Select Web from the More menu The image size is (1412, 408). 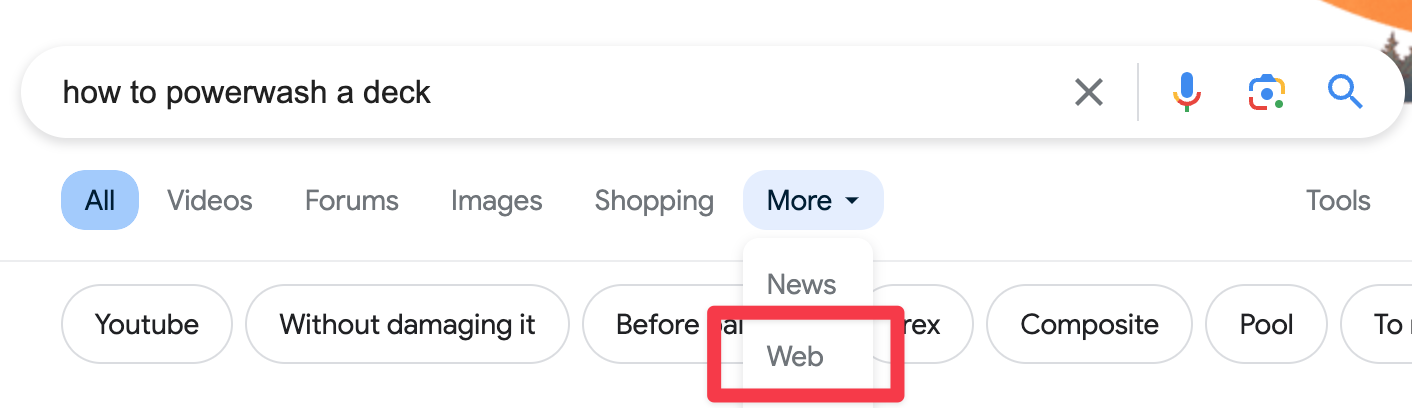(795, 355)
